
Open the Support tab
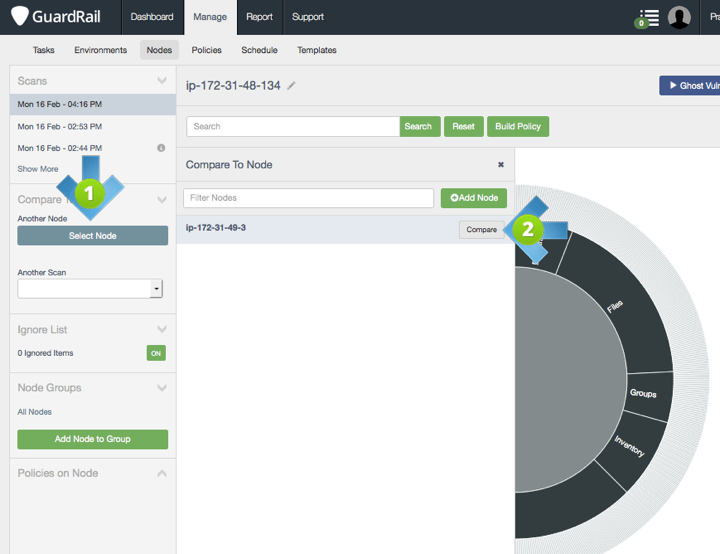[x=308, y=17]
